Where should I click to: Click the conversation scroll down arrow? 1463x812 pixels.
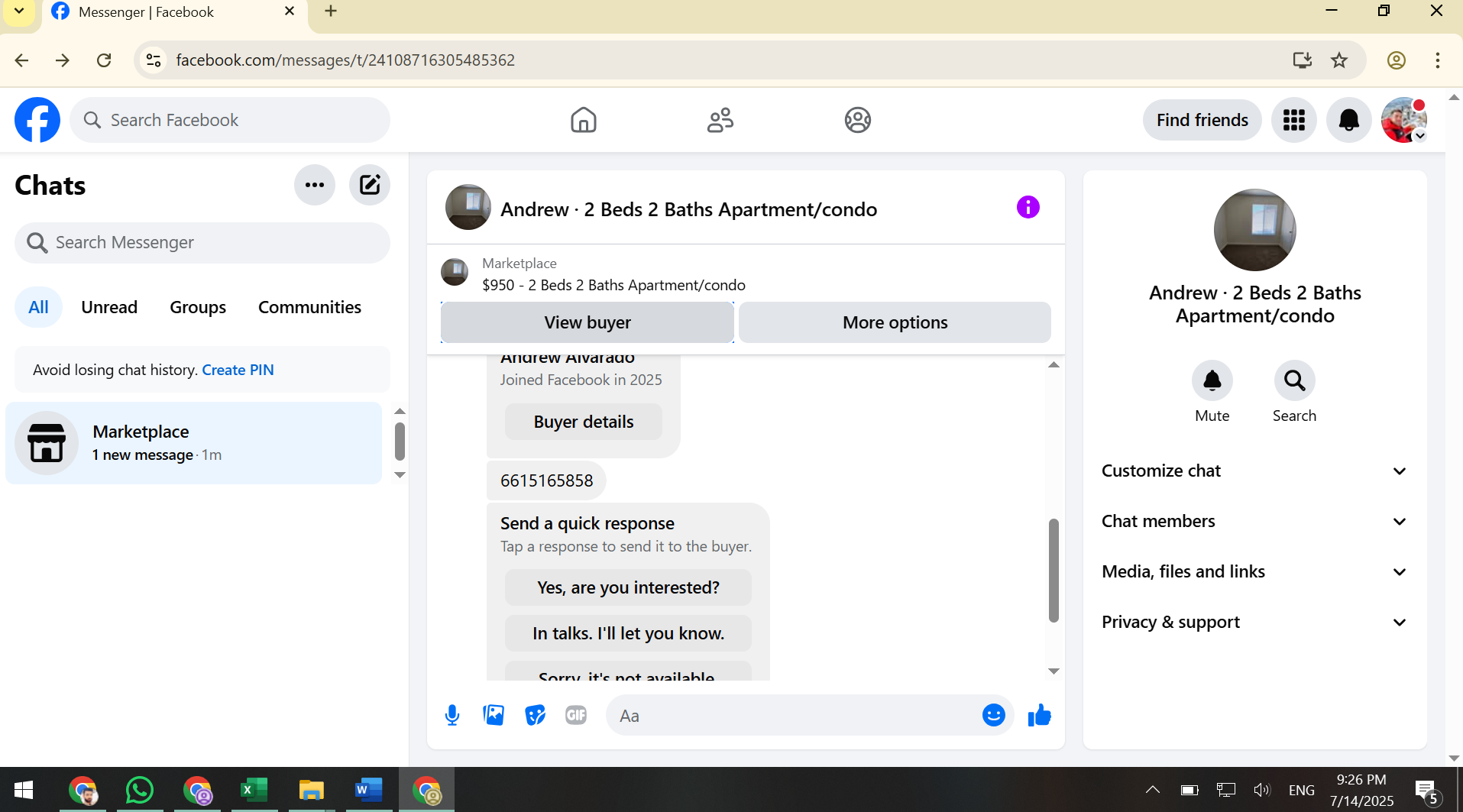1054,671
